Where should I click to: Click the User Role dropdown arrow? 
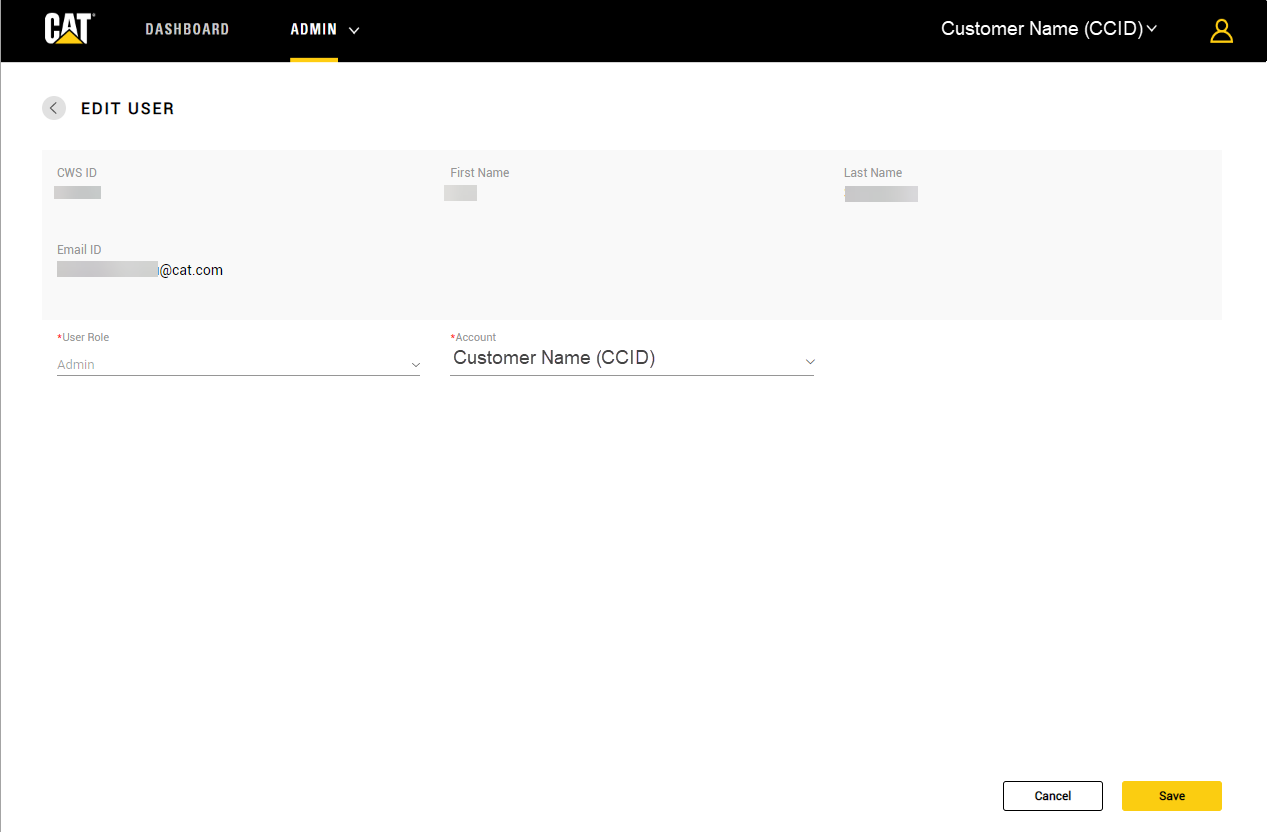pyautogui.click(x=415, y=366)
